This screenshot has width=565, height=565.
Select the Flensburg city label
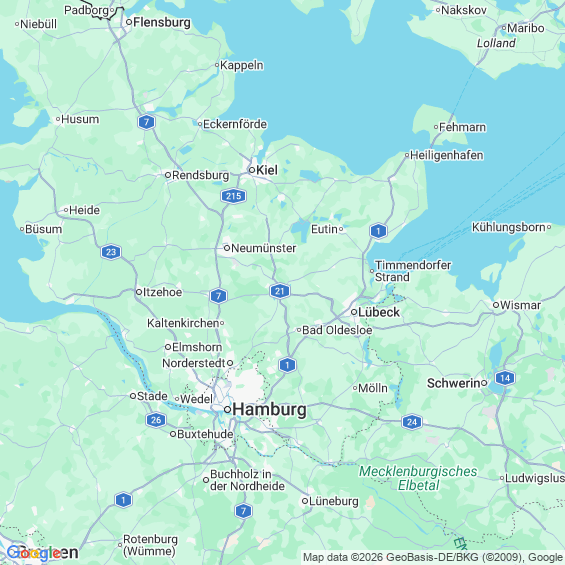pyautogui.click(x=162, y=22)
